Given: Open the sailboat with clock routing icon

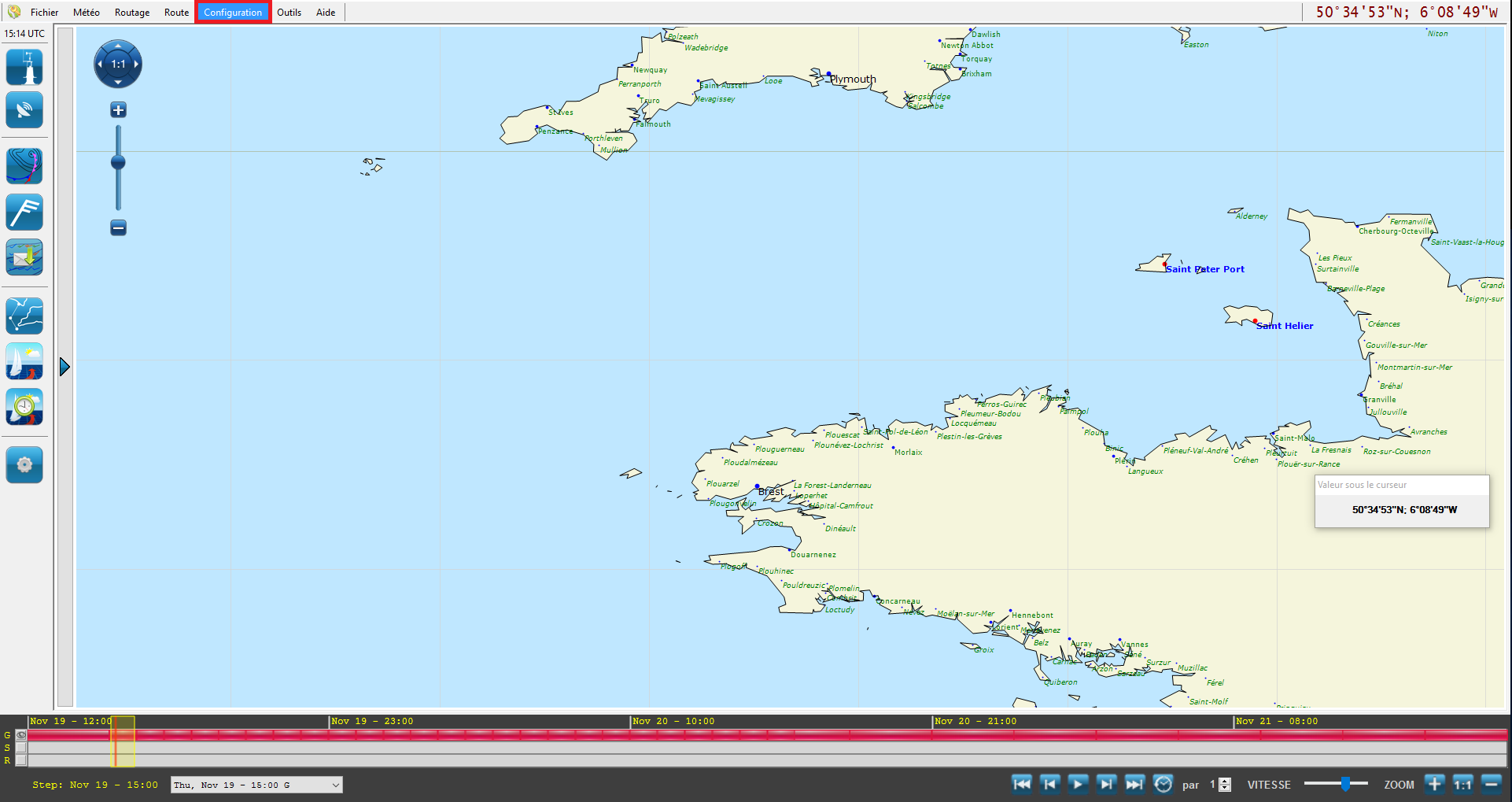Looking at the screenshot, I should pos(24,407).
